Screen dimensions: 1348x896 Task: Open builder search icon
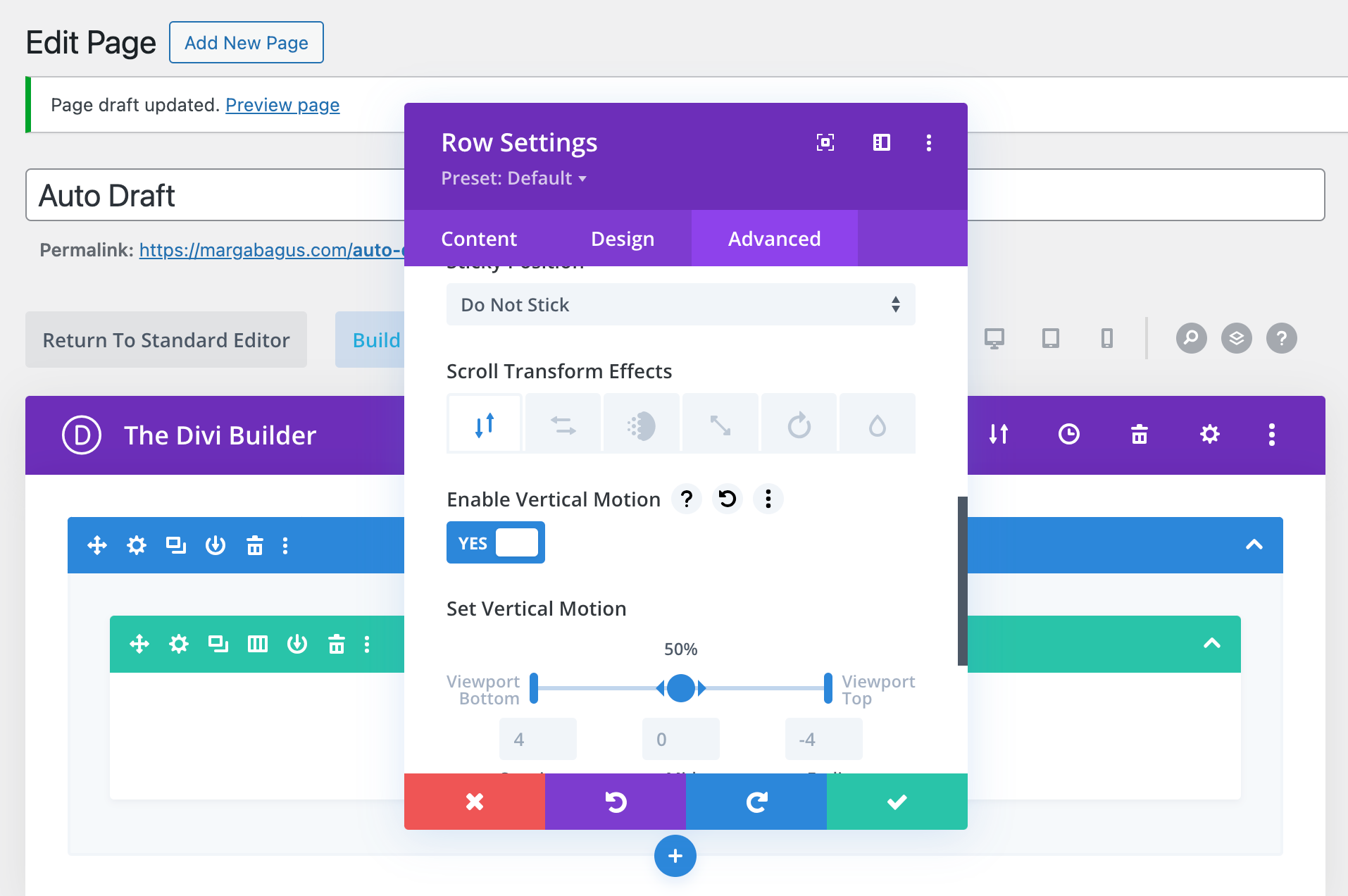(x=1192, y=338)
